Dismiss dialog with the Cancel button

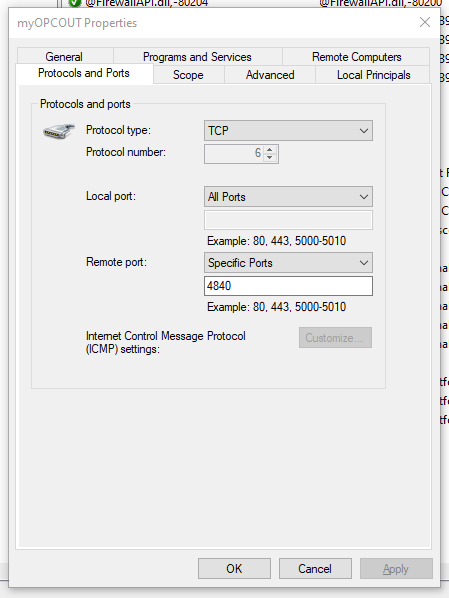[315, 569]
